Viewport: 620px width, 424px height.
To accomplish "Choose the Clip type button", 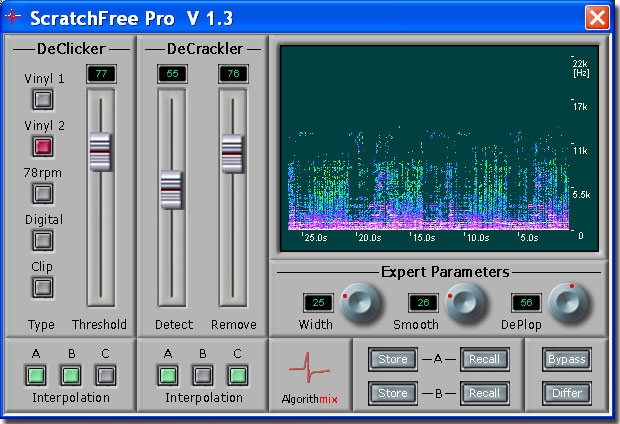I will [43, 287].
